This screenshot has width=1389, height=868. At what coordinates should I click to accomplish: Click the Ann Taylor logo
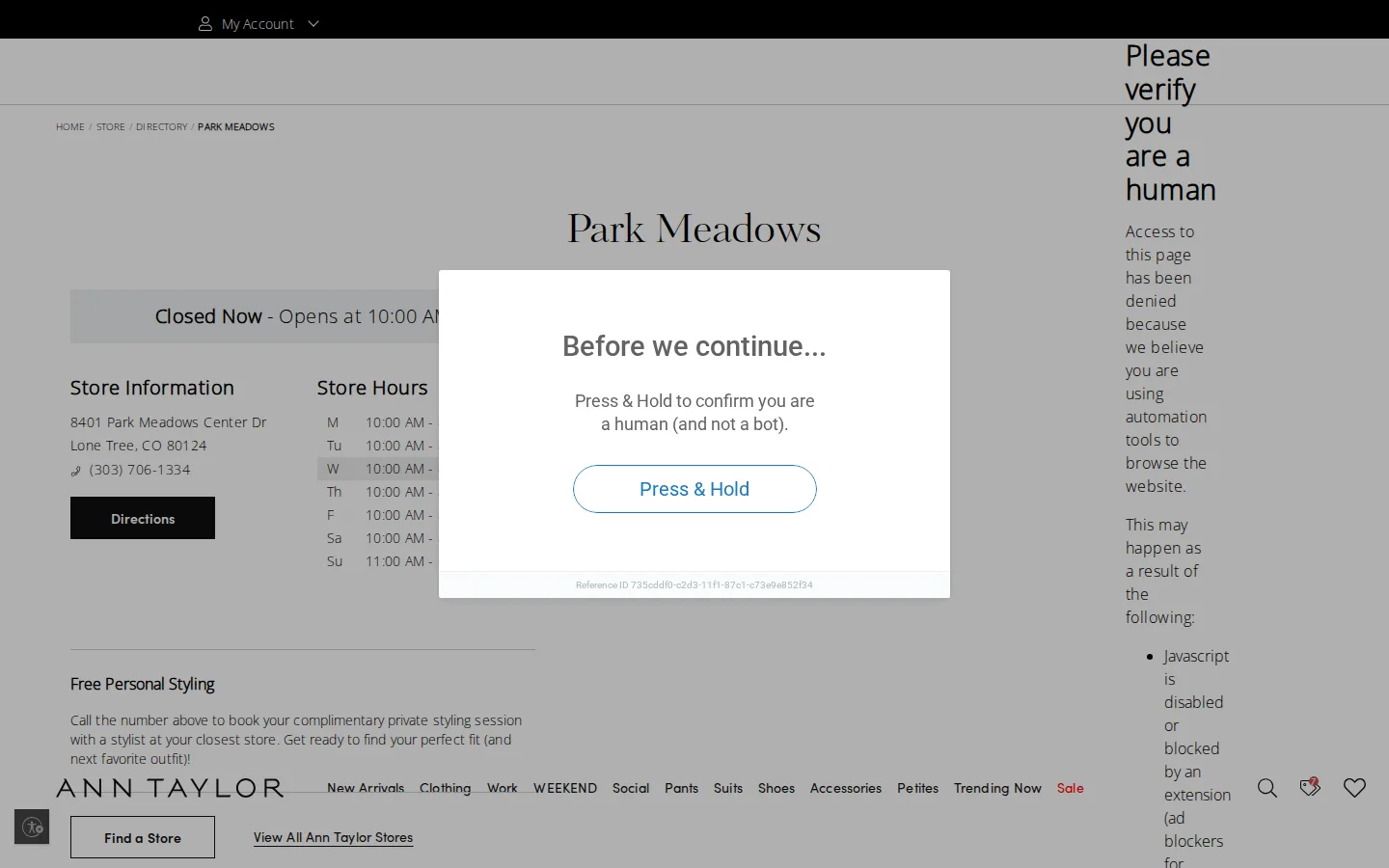point(170,788)
